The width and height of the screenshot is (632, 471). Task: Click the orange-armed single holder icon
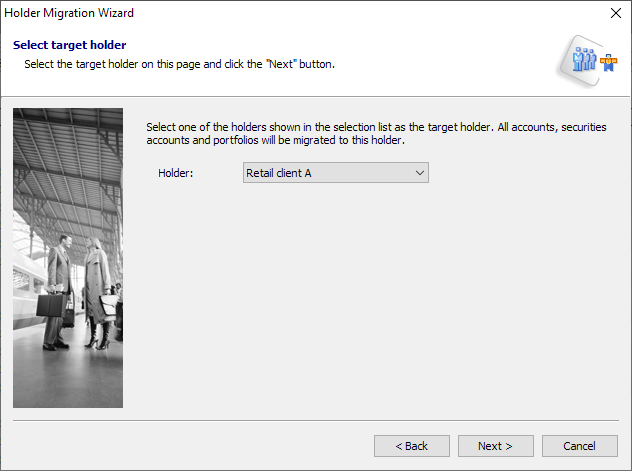click(x=608, y=61)
